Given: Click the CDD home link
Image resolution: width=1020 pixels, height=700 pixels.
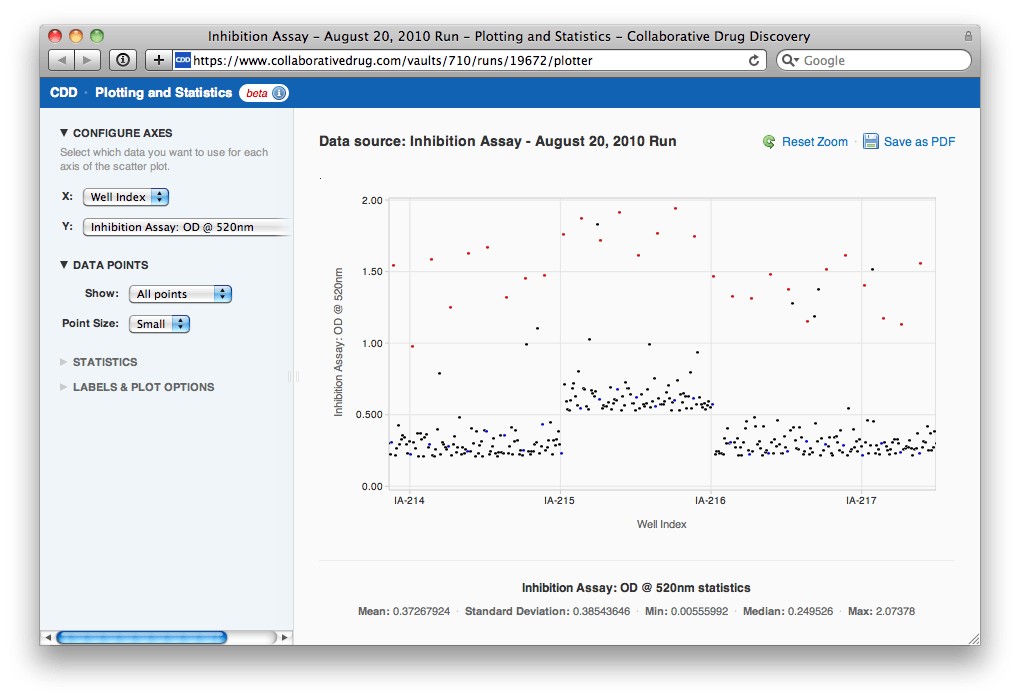Looking at the screenshot, I should [64, 93].
